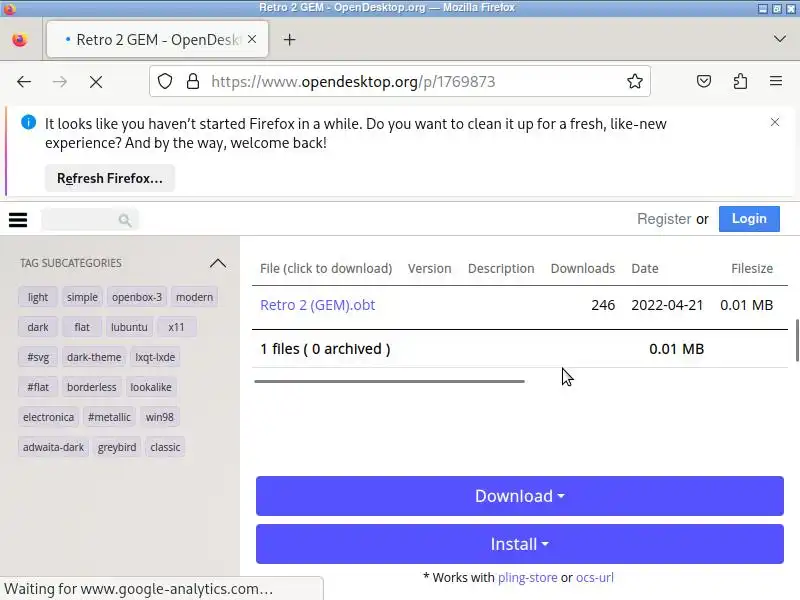
Task: Select the openbox-3 tag
Action: [x=137, y=297]
